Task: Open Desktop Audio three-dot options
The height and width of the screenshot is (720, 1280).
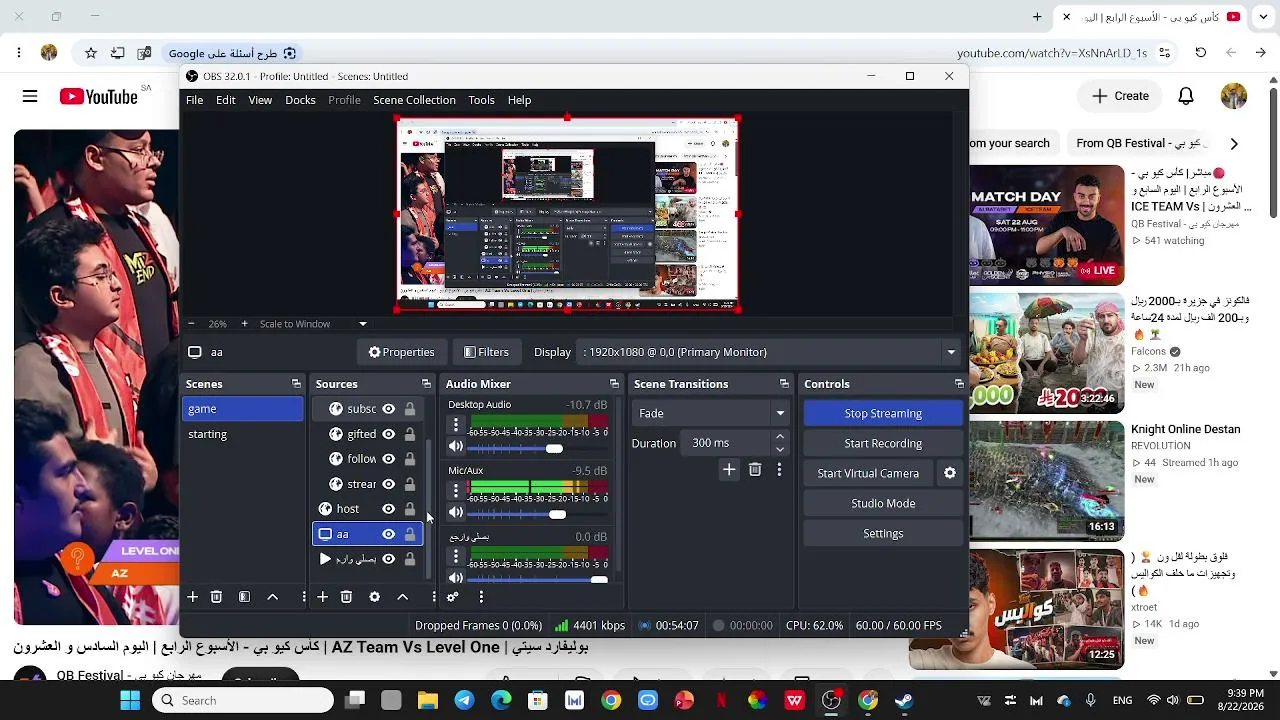Action: pos(456,427)
